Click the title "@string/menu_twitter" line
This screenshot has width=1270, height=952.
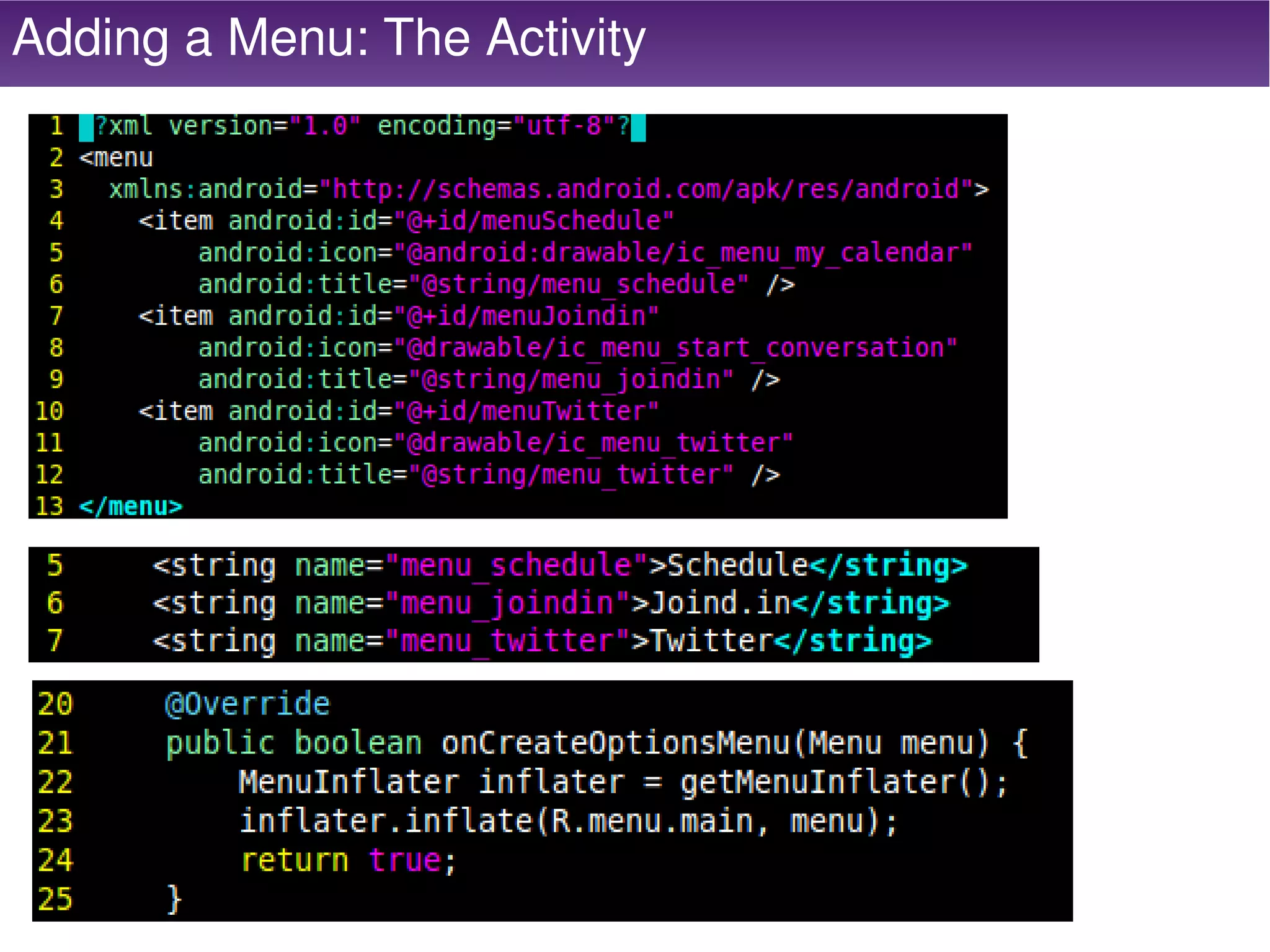(489, 475)
